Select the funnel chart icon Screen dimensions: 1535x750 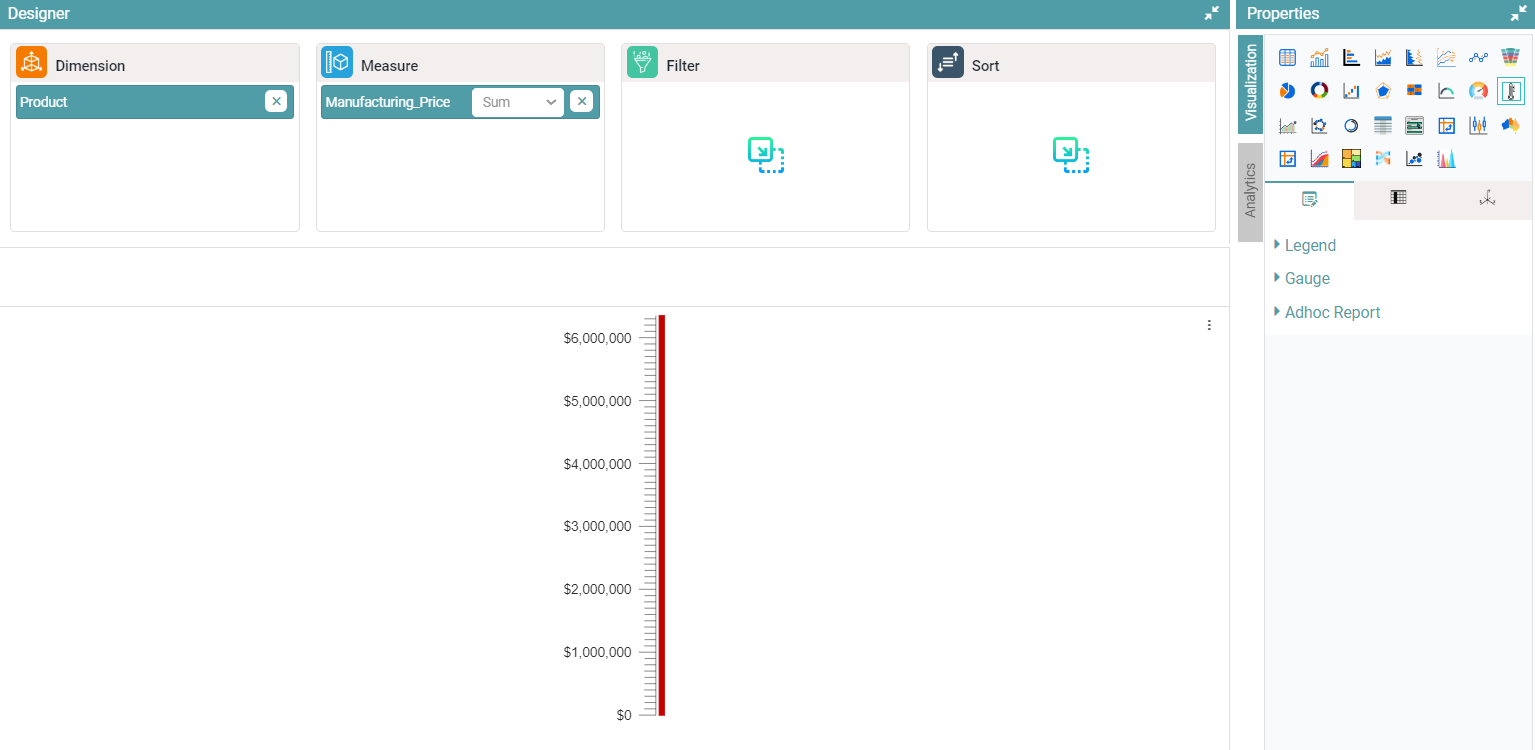1510,58
